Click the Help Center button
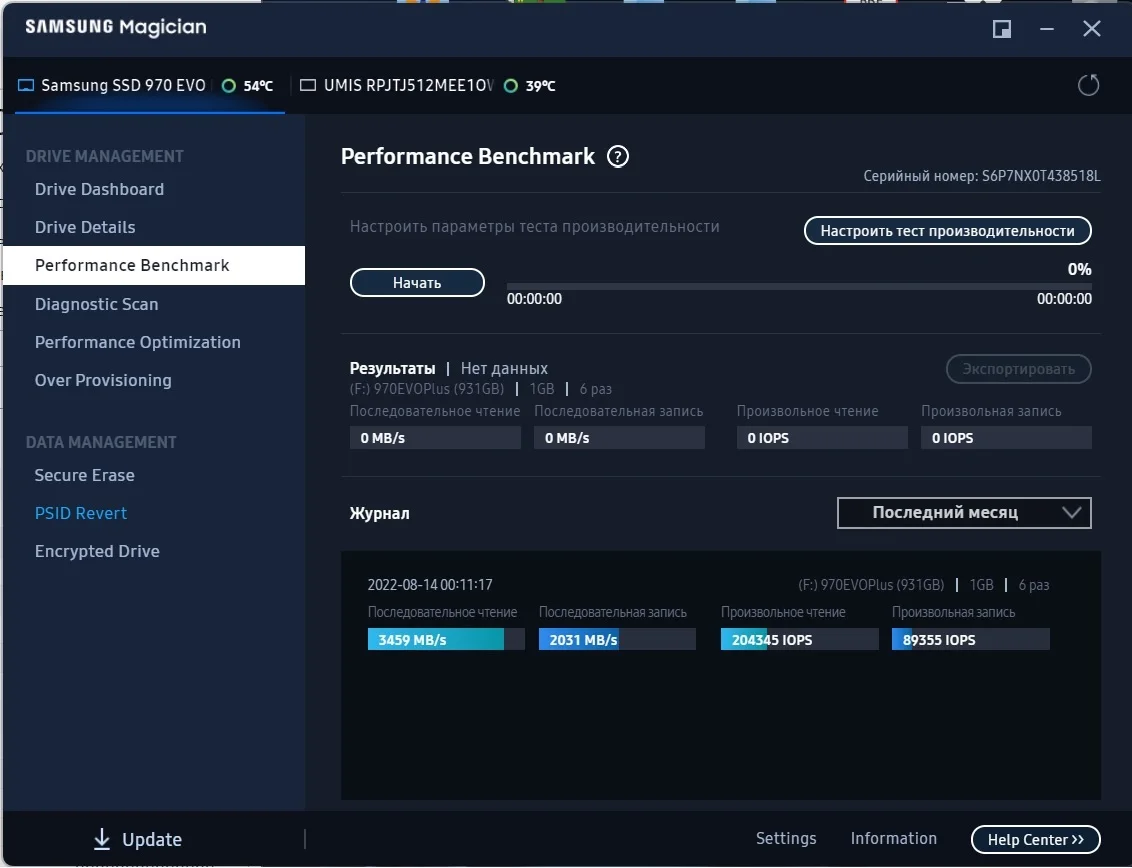The height and width of the screenshot is (868, 1132). coord(1035,839)
